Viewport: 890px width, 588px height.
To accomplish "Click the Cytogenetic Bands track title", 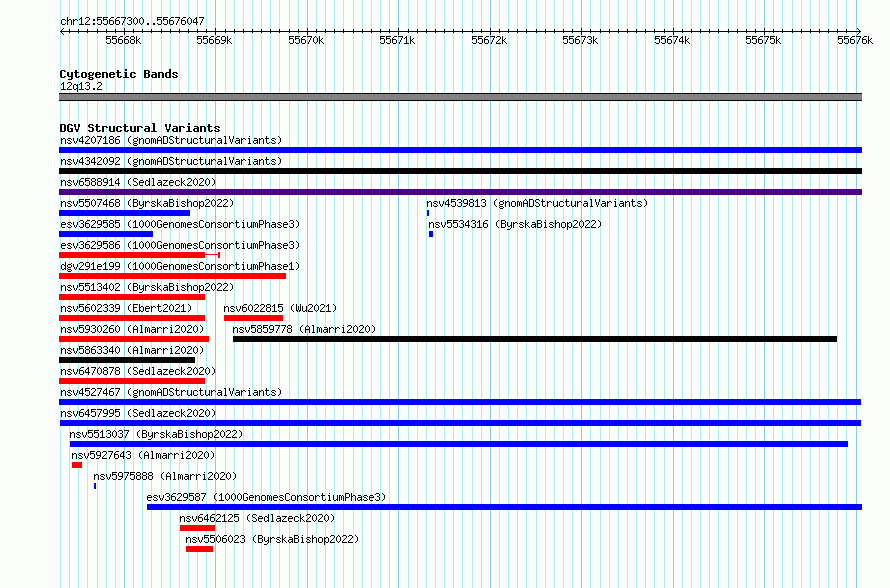I will [x=119, y=74].
